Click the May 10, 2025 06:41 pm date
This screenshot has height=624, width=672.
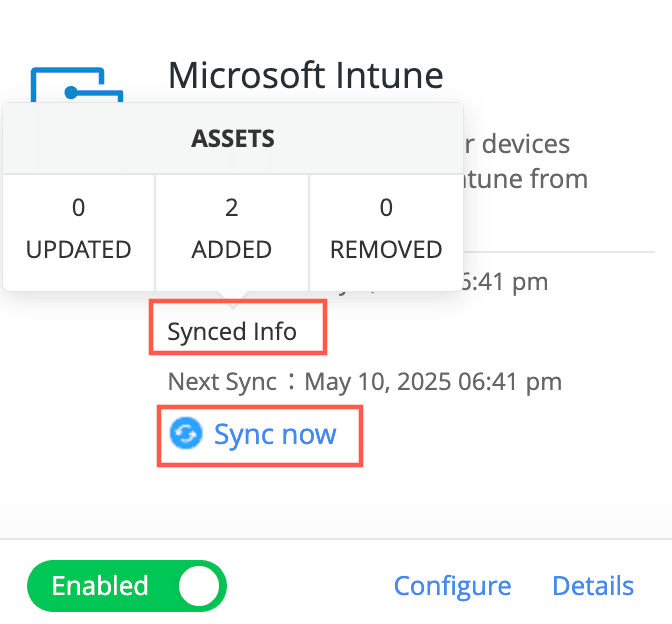click(433, 381)
